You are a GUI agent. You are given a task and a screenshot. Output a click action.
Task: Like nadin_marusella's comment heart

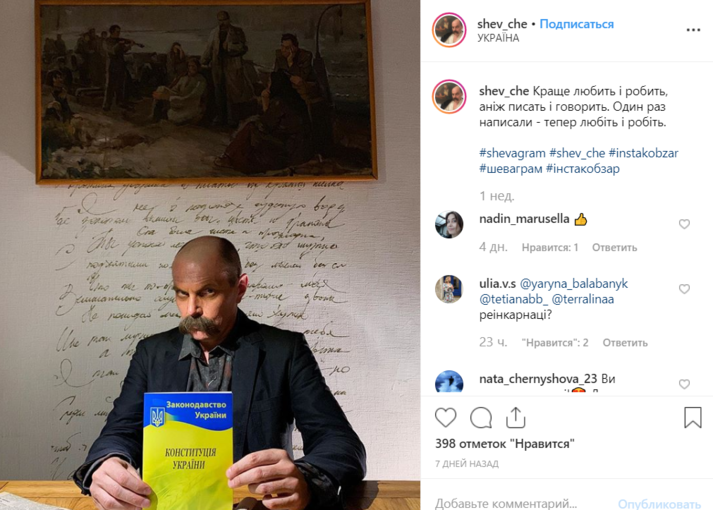[x=684, y=224]
